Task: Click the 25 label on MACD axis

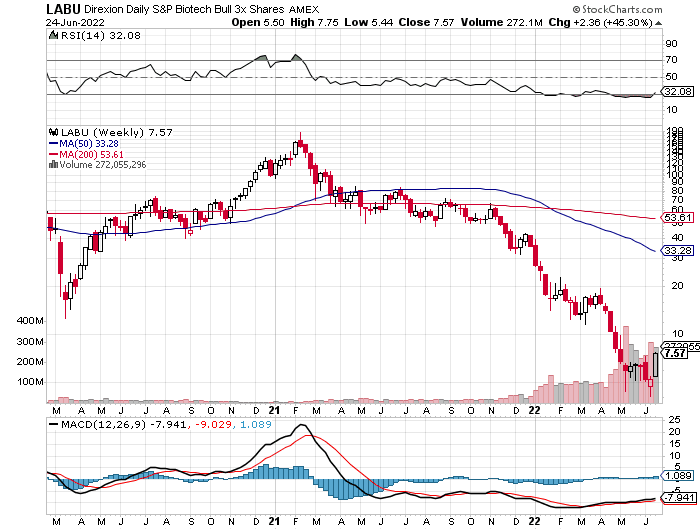Action: [x=674, y=420]
